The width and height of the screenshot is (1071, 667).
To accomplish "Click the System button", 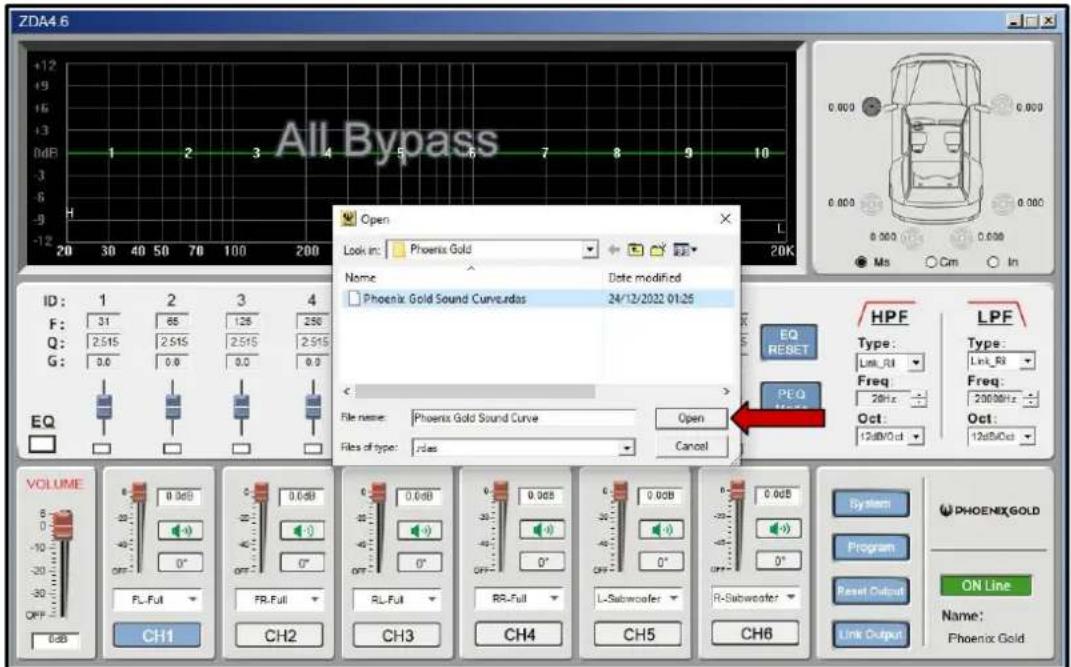I will pyautogui.click(x=871, y=504).
